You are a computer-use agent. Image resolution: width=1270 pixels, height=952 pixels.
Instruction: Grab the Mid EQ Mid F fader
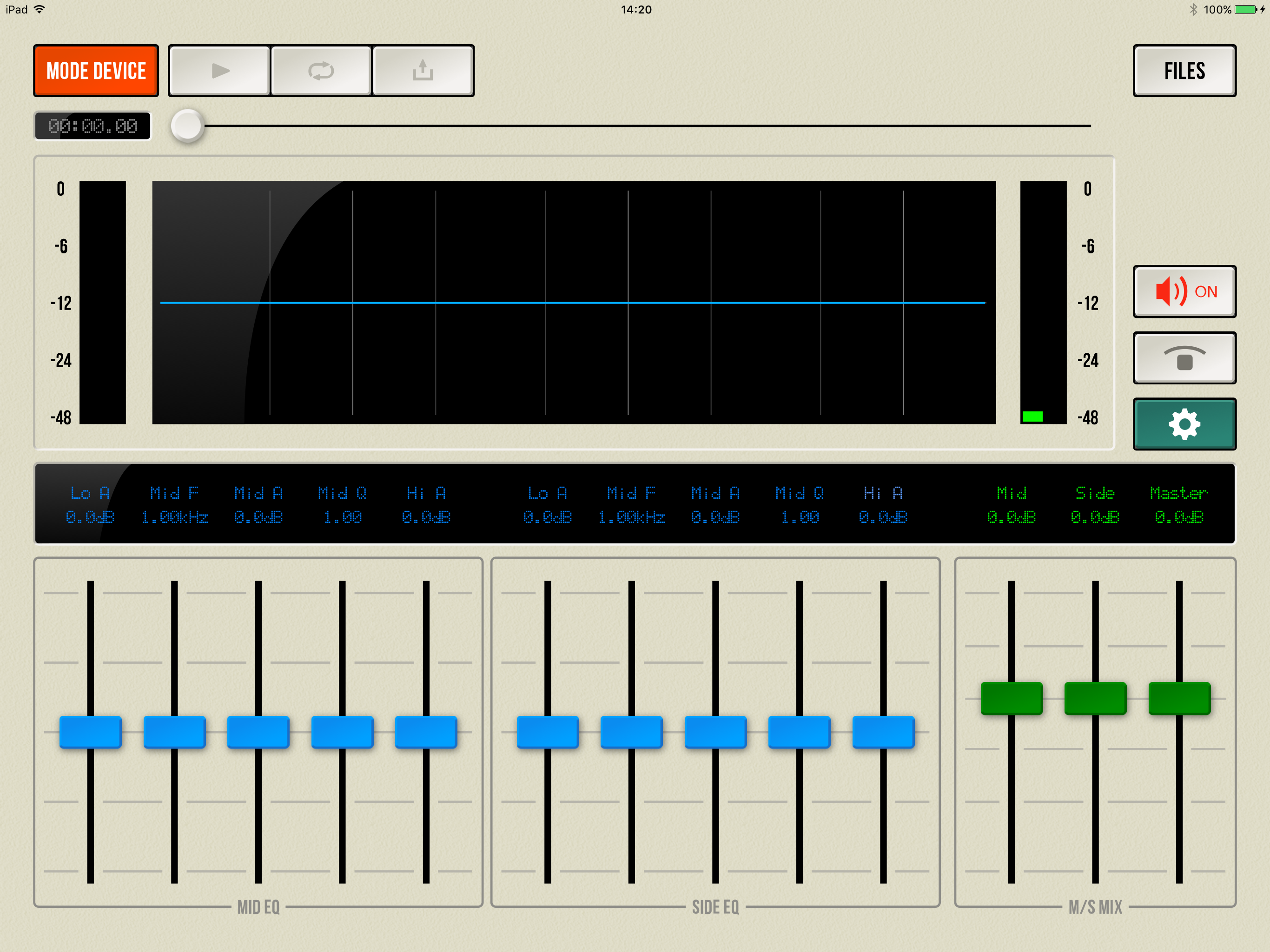point(174,732)
